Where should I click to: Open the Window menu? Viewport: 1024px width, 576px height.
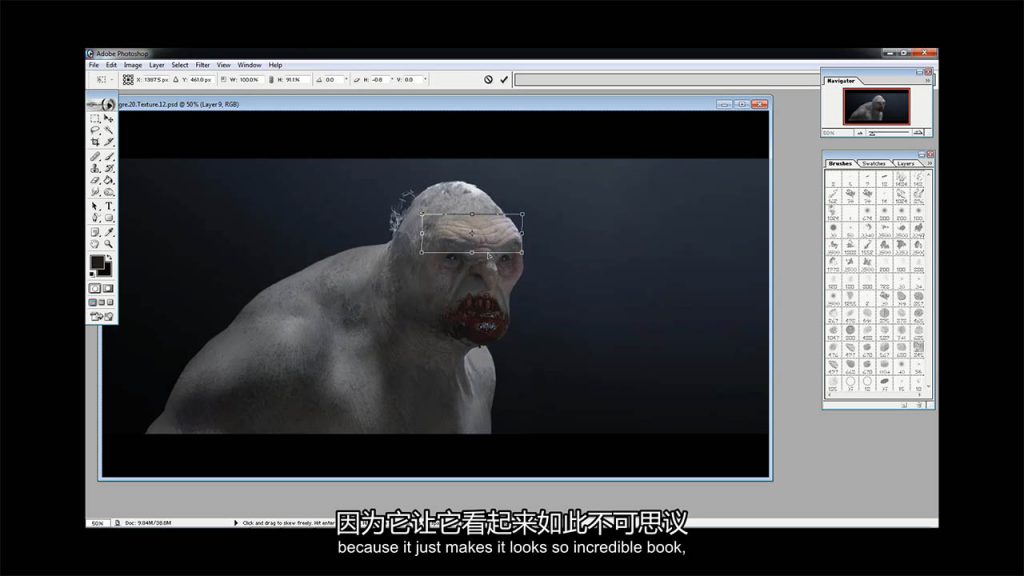[x=249, y=65]
